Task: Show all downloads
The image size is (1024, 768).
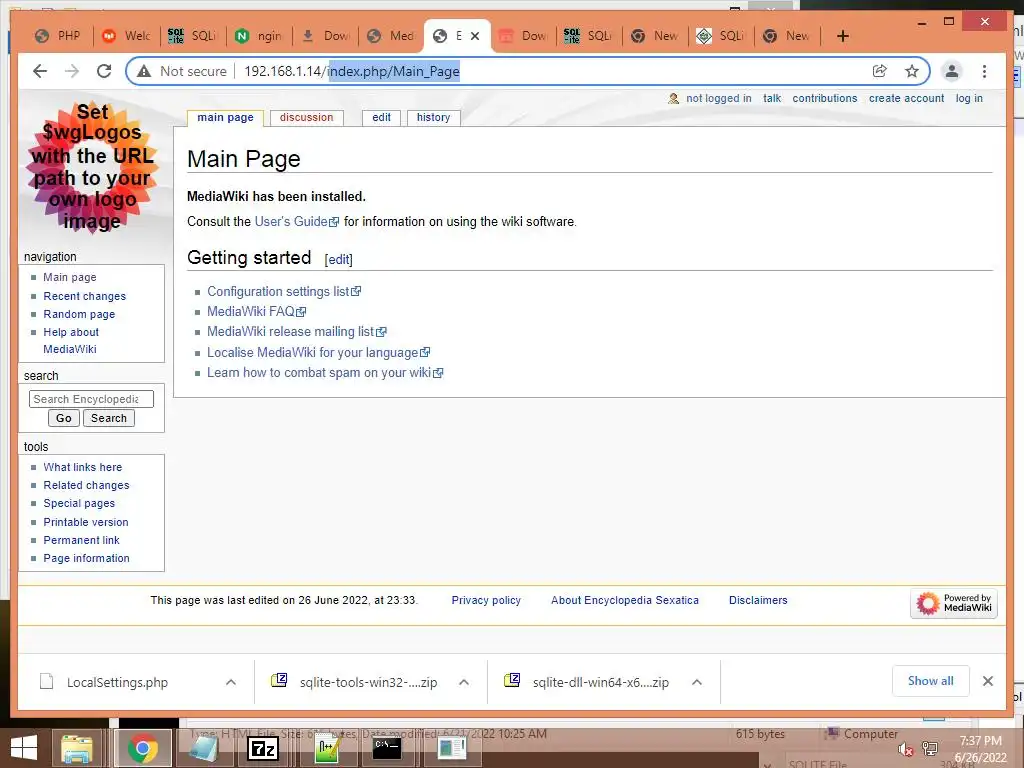Action: pyautogui.click(x=931, y=680)
